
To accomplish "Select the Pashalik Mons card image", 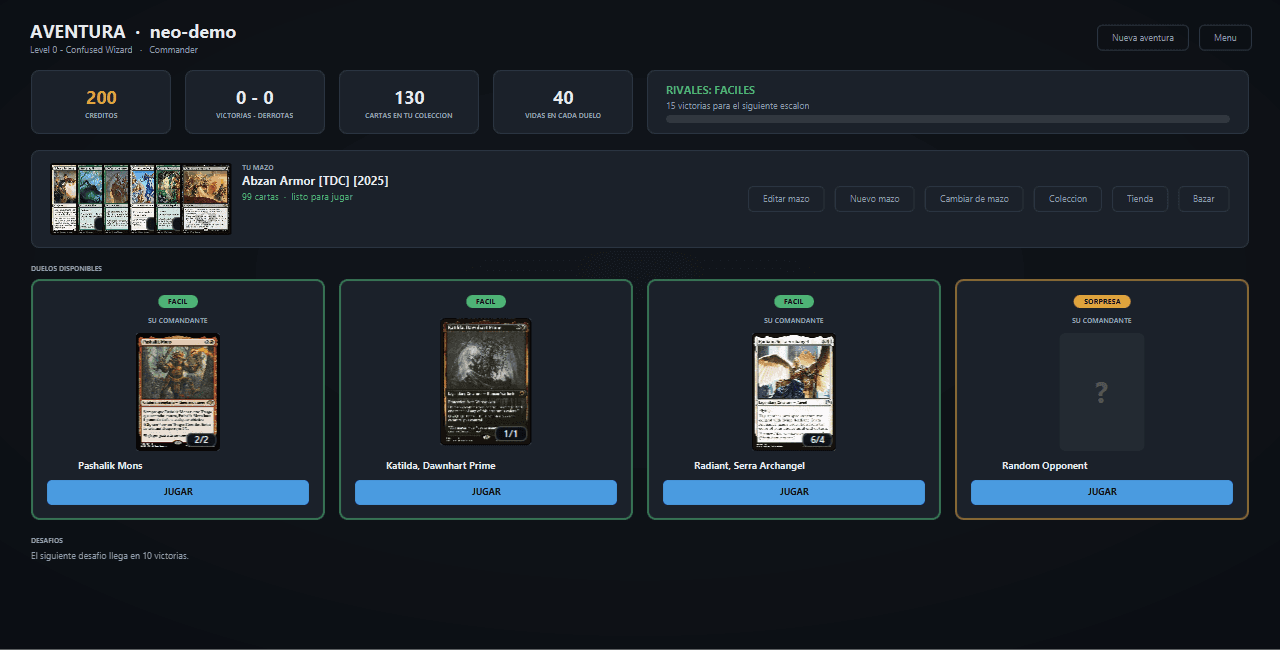I will coord(178,392).
